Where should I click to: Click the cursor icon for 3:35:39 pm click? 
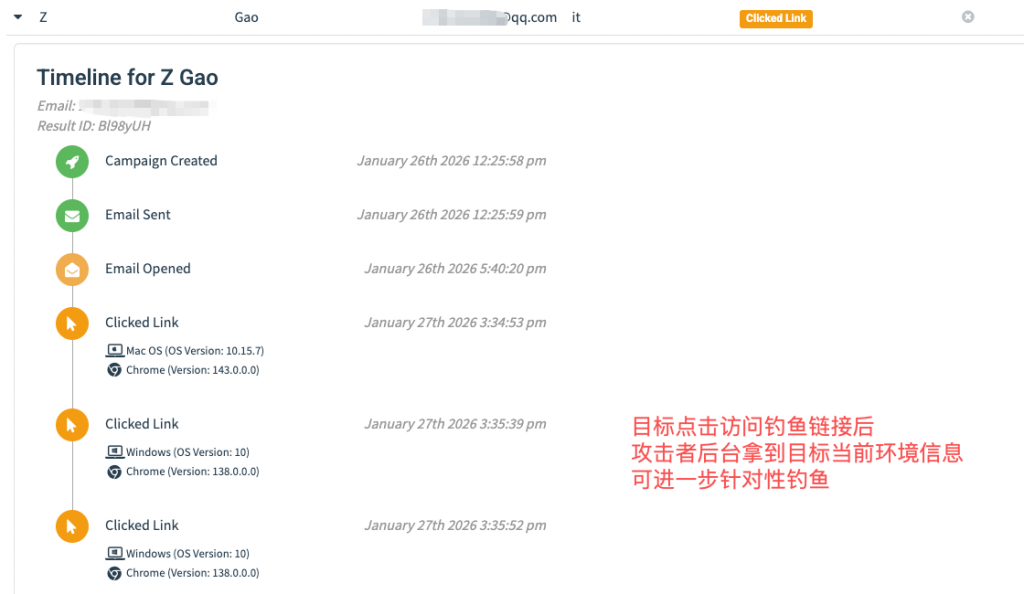(72, 424)
